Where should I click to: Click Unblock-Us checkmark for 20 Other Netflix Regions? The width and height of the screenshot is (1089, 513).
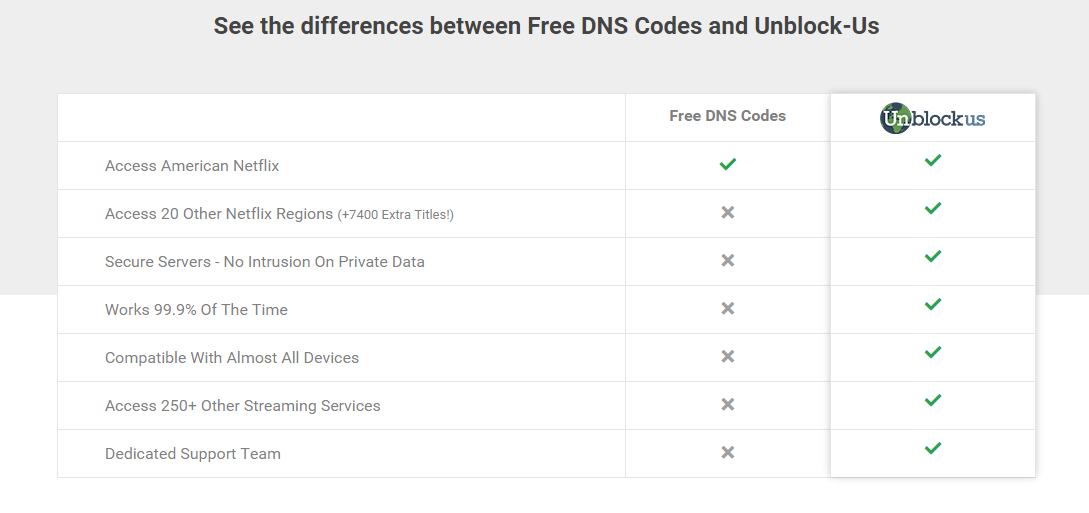933,208
